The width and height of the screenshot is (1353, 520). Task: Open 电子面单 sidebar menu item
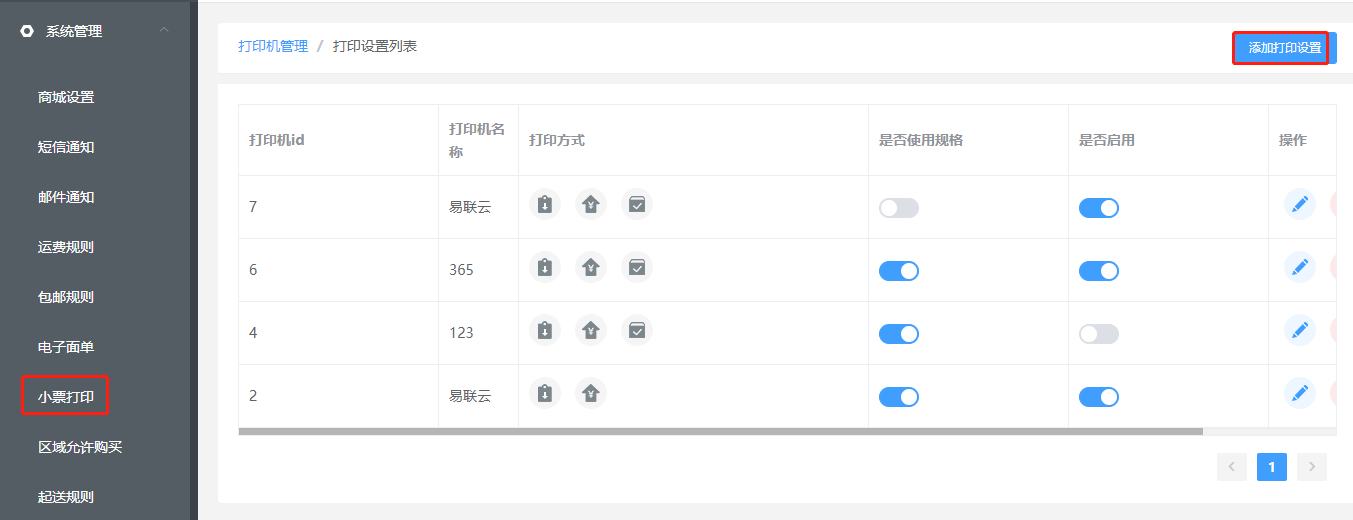(x=66, y=347)
